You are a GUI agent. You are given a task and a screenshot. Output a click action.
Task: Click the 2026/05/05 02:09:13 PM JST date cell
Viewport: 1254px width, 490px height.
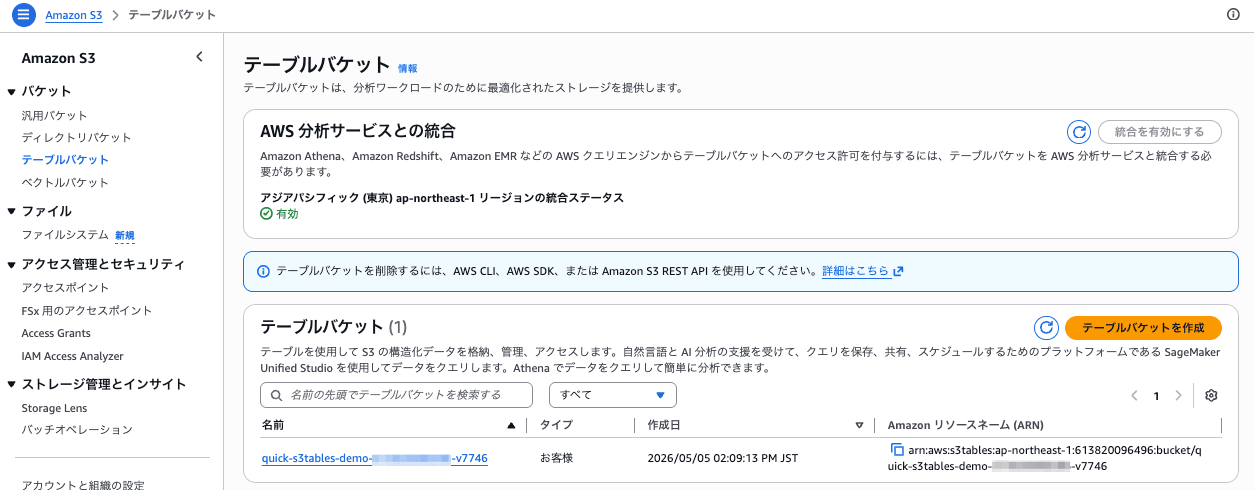click(722, 458)
